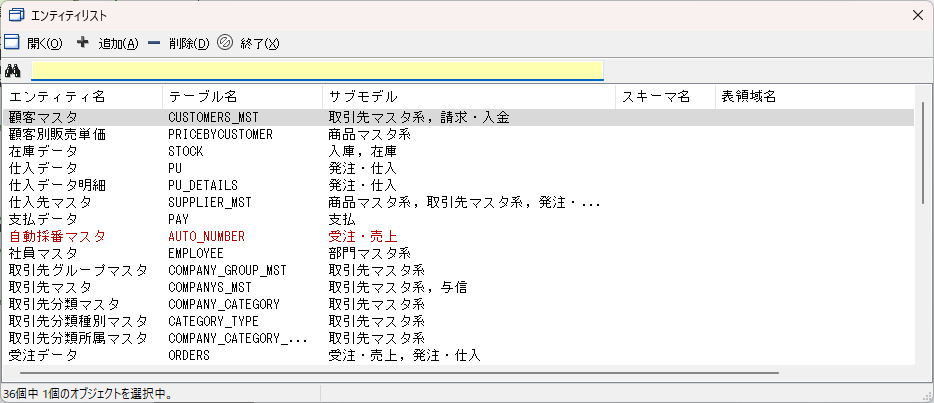Image resolution: width=934 pixels, height=403 pixels.
Task: Click status bar text 36個中 1個のオブジェクトを選択中
Action: pyautogui.click(x=88, y=393)
